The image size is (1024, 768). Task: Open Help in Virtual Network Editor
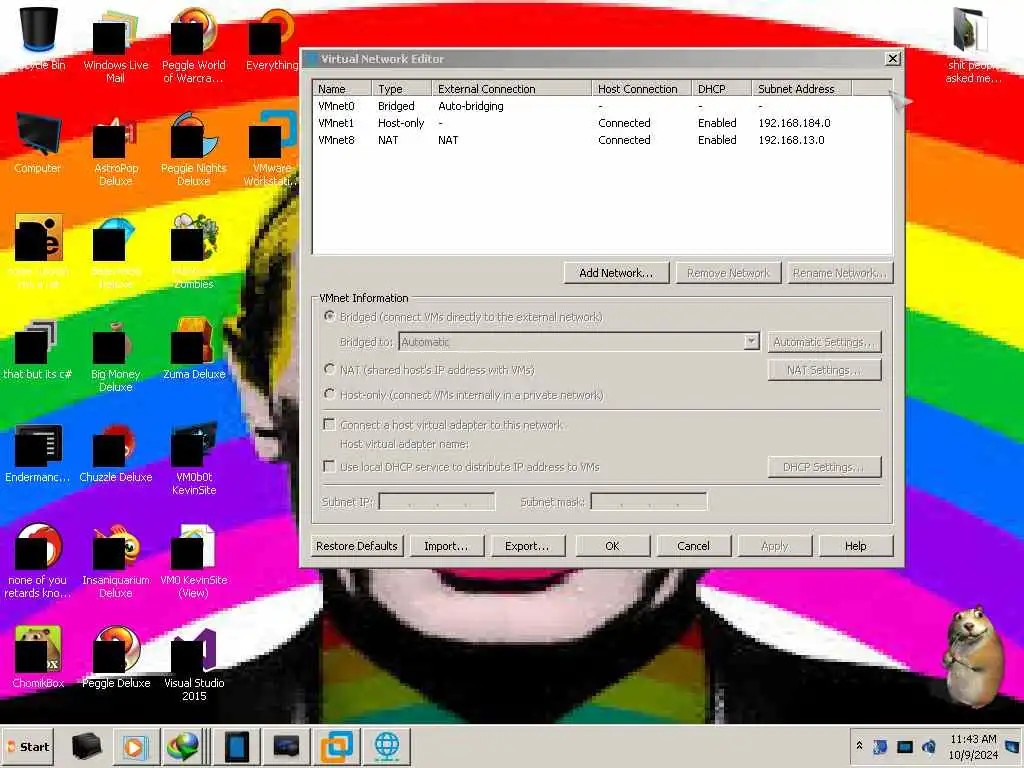tap(856, 546)
